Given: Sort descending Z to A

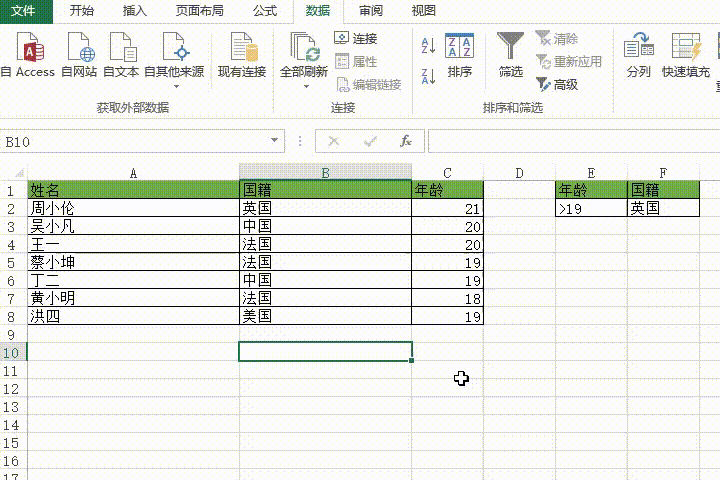Looking at the screenshot, I should point(428,76).
